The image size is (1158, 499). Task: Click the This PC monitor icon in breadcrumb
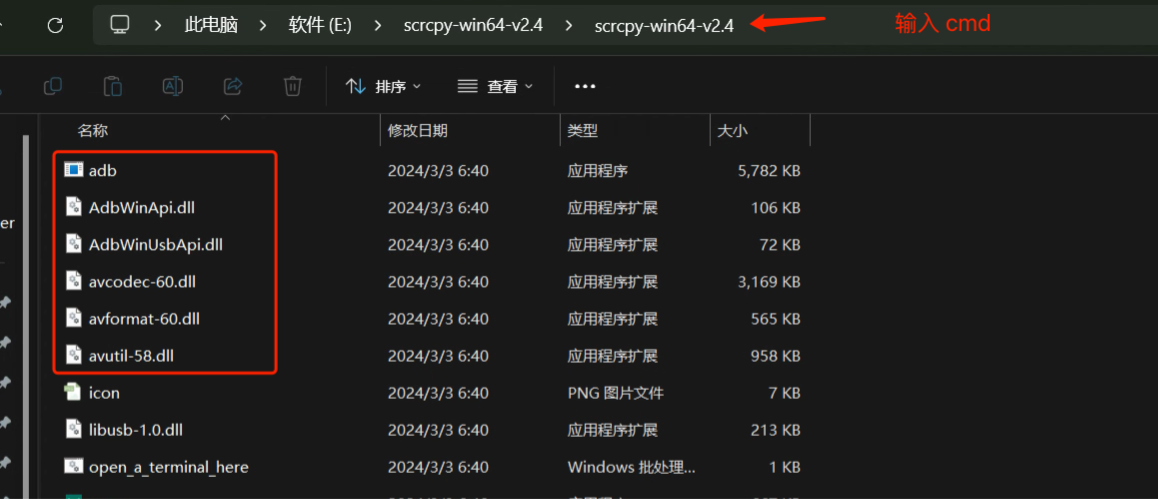pos(120,25)
